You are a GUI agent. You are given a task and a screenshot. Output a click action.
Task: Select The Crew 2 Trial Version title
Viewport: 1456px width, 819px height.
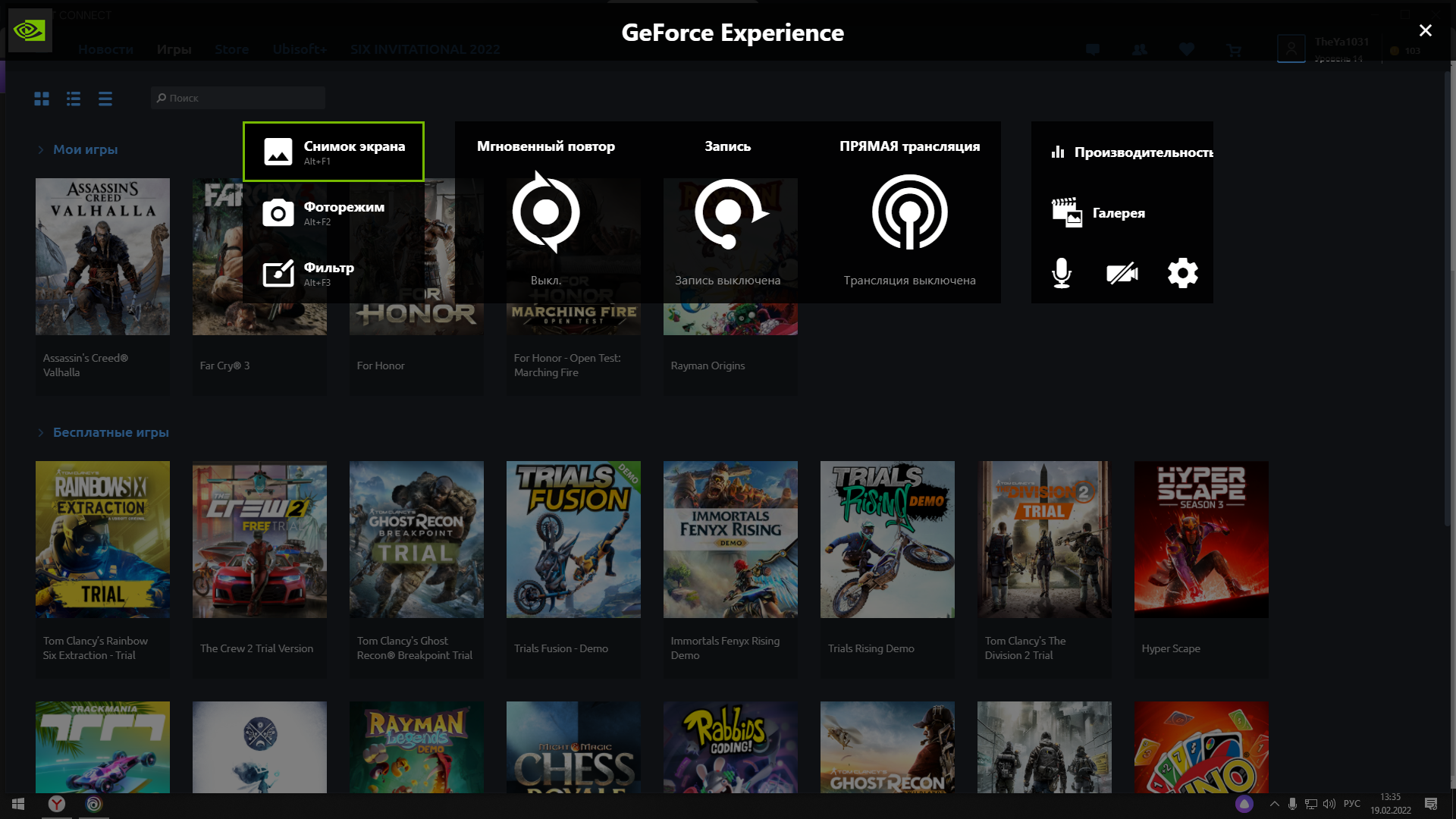256,648
